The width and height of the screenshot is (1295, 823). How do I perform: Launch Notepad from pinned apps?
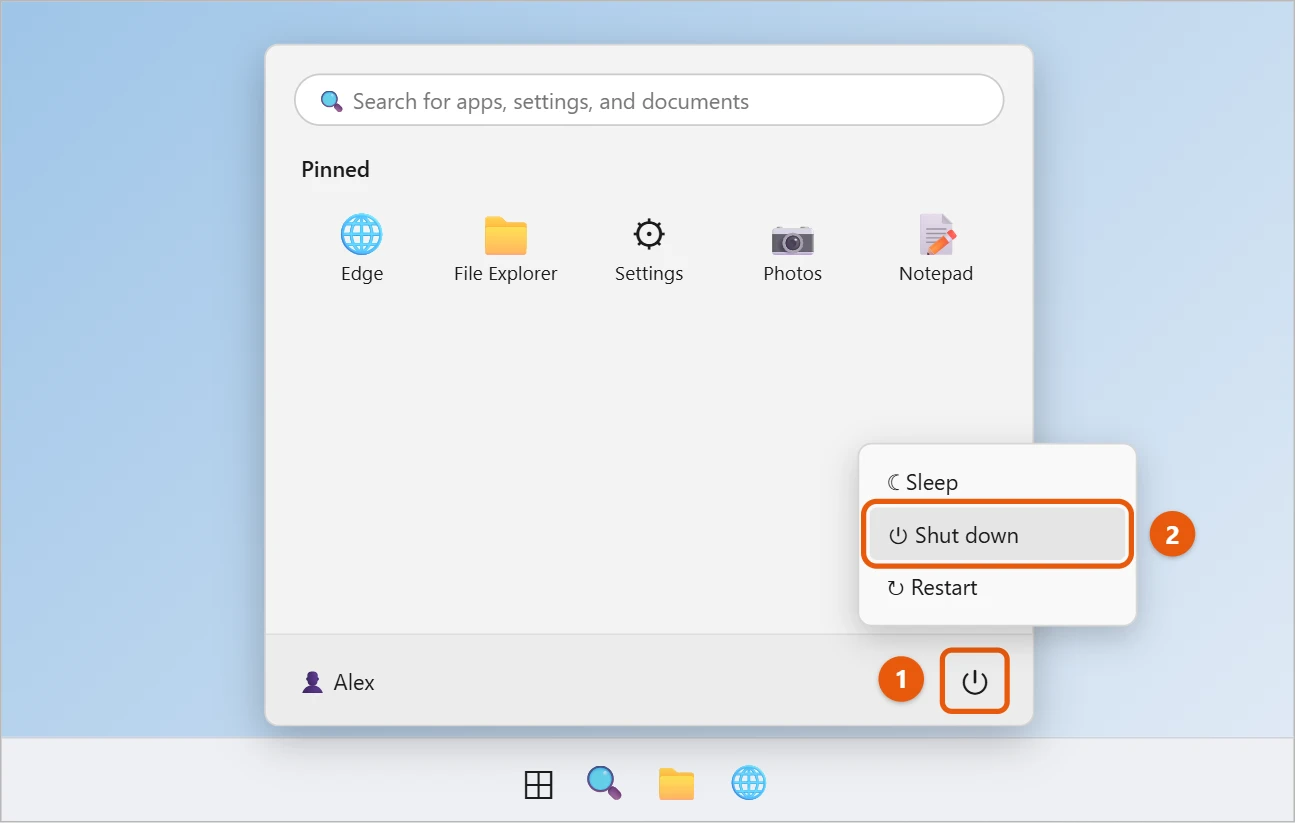(x=936, y=249)
